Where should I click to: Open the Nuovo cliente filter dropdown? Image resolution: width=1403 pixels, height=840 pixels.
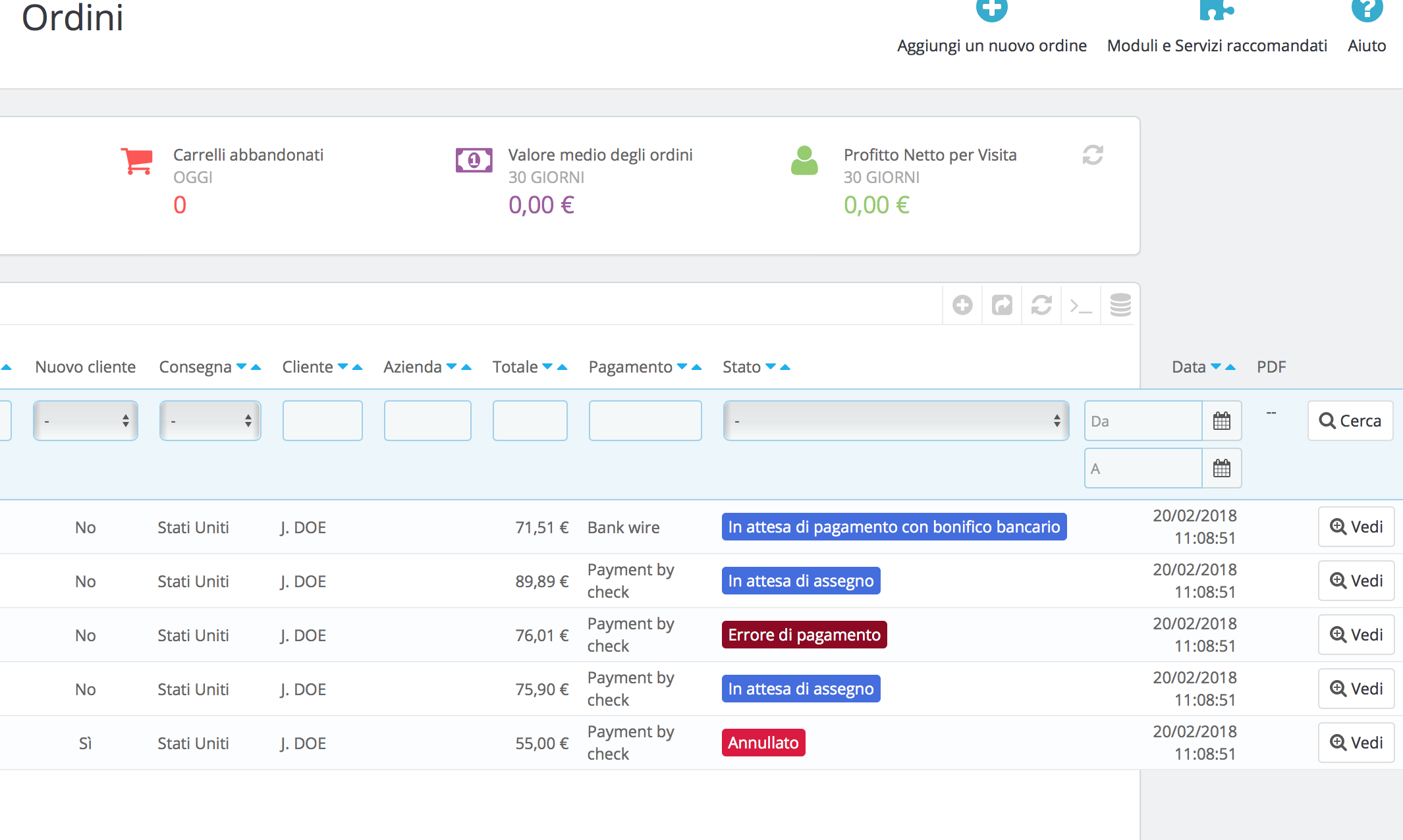pyautogui.click(x=86, y=421)
